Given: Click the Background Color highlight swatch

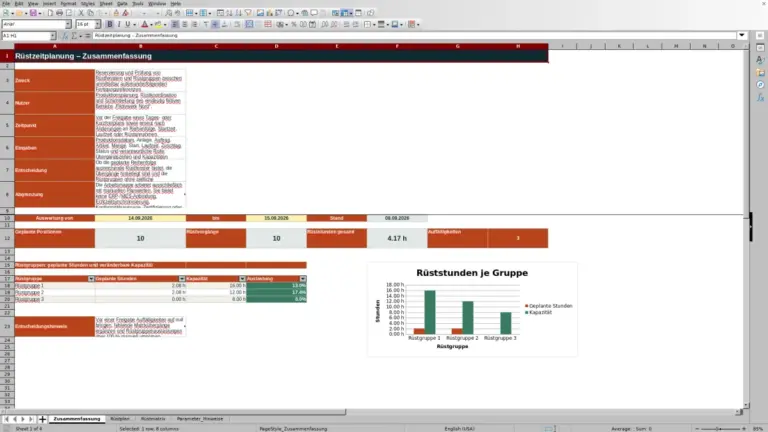Looking at the screenshot, I should coord(158,24).
